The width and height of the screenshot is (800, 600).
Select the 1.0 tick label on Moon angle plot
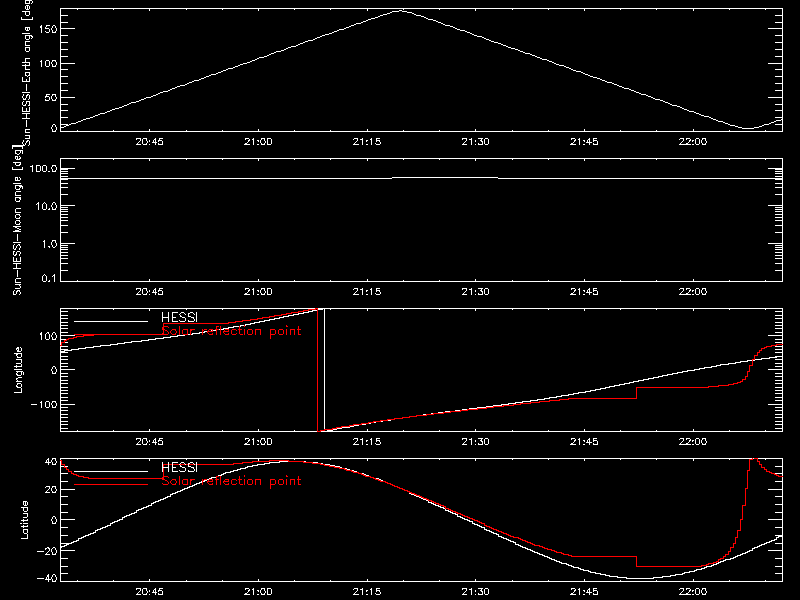click(x=49, y=244)
